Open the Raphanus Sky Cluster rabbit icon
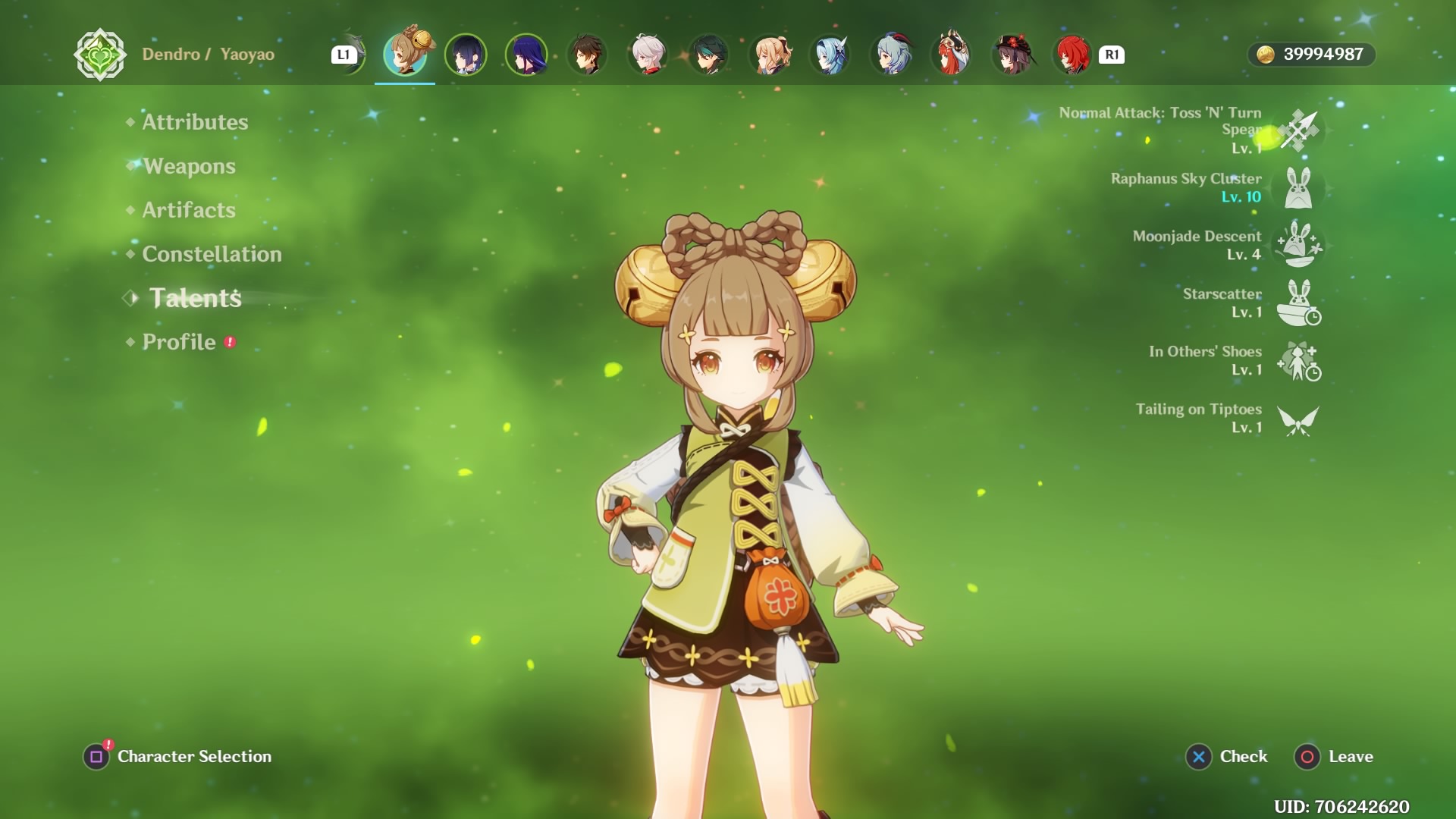 click(x=1298, y=188)
